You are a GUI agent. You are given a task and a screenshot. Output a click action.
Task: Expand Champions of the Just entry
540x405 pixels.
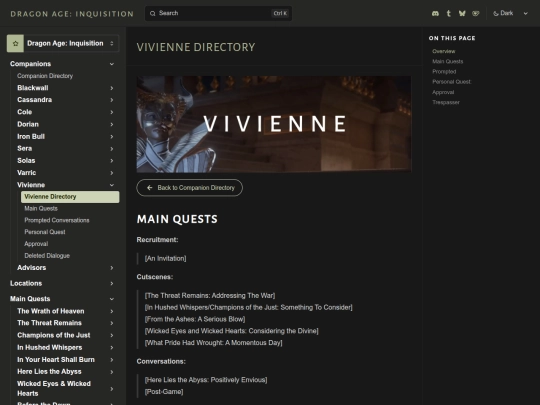[x=112, y=335]
